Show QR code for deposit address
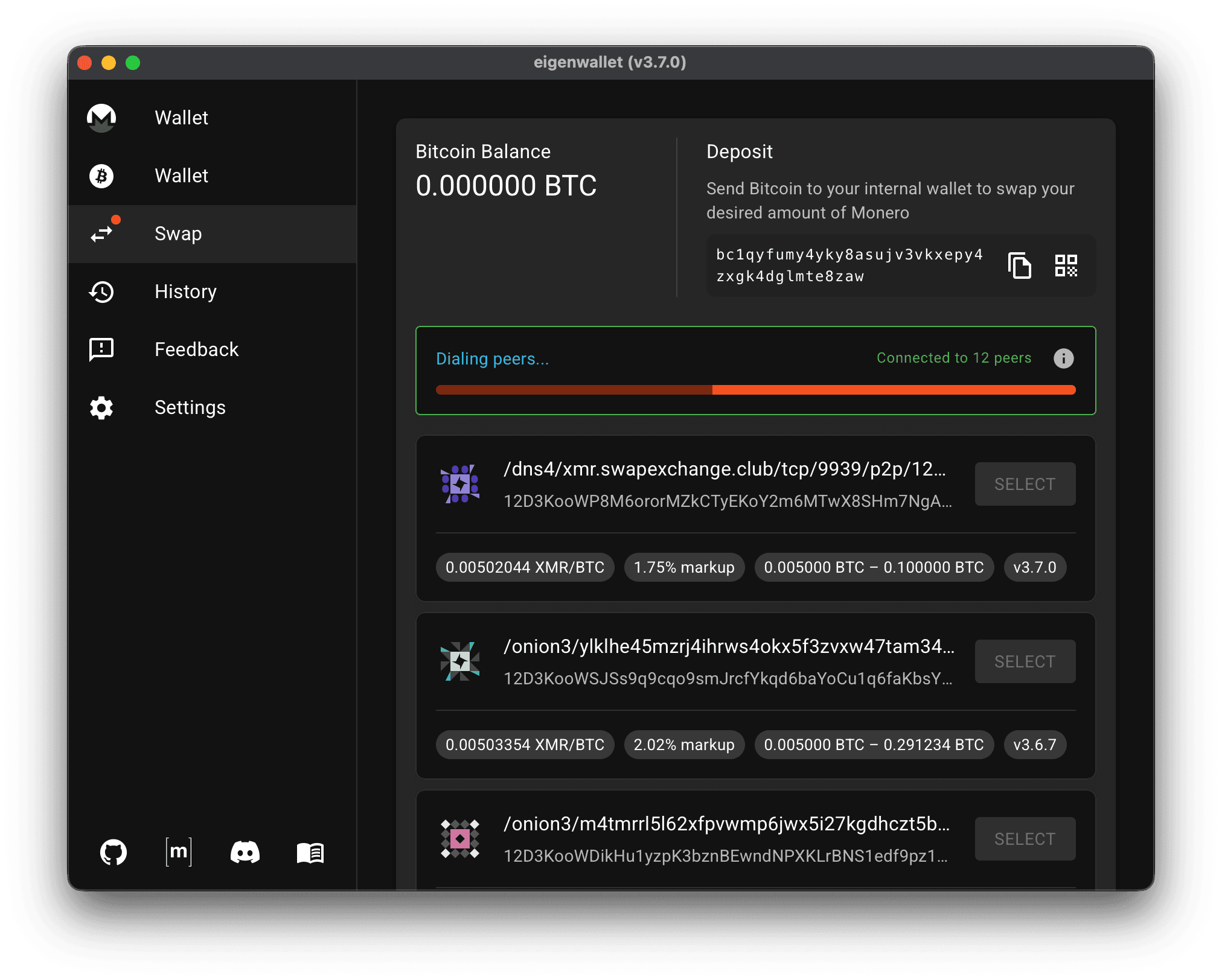 pos(1066,266)
